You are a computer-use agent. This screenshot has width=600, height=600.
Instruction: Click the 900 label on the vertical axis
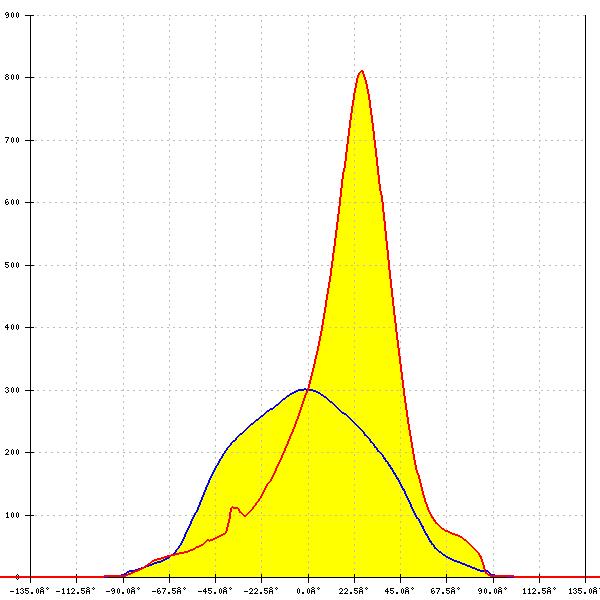(x=12, y=15)
